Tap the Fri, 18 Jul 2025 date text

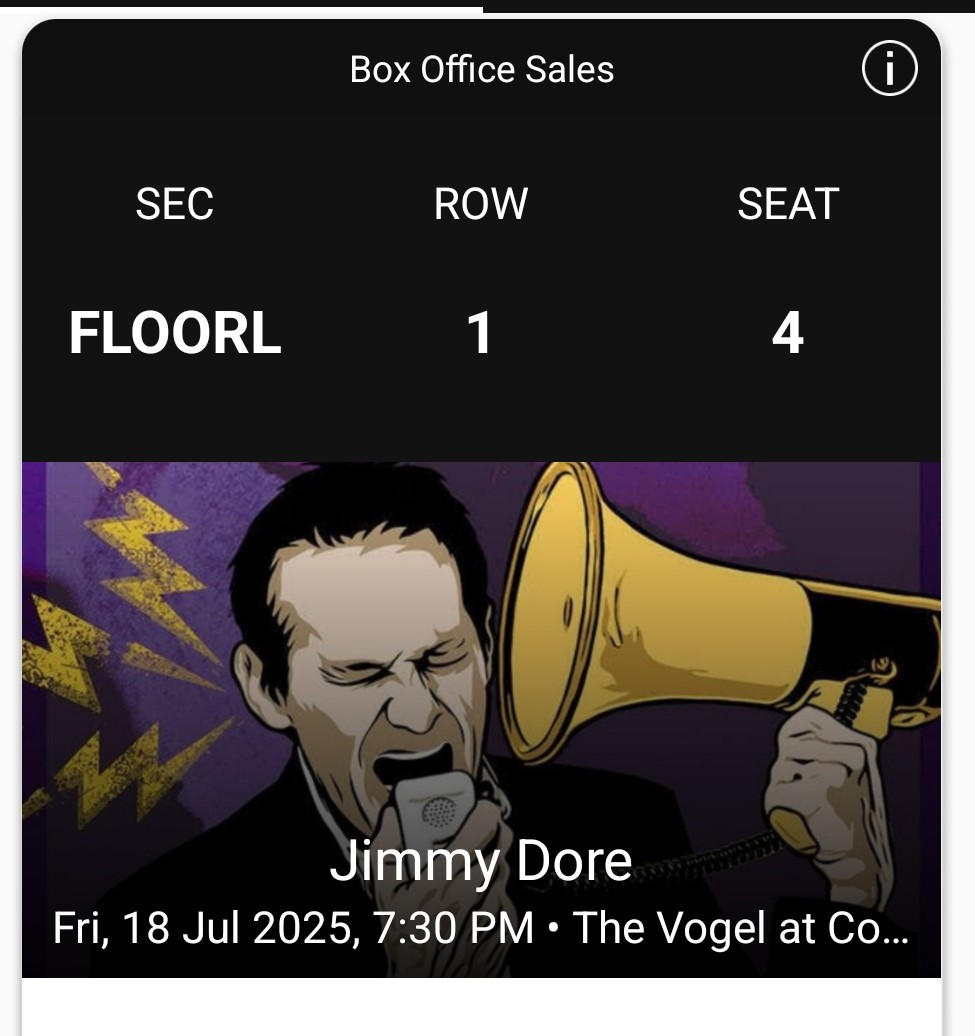point(206,928)
